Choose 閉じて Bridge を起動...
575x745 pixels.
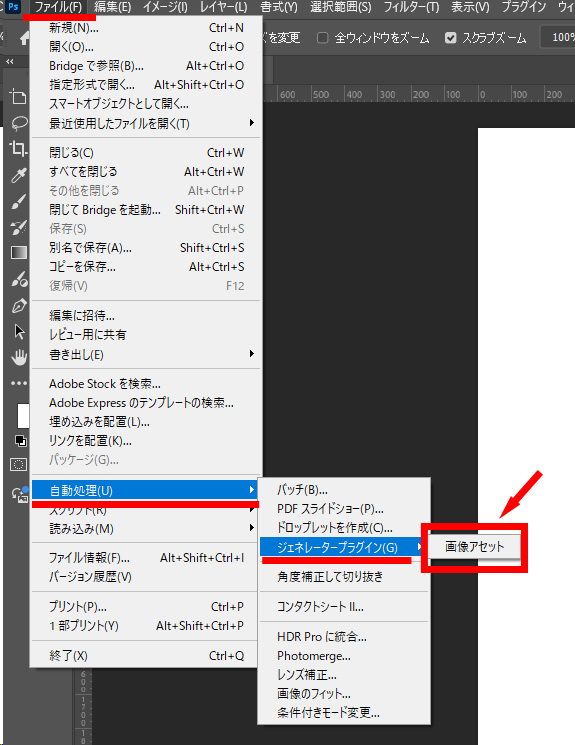pyautogui.click(x=146, y=210)
